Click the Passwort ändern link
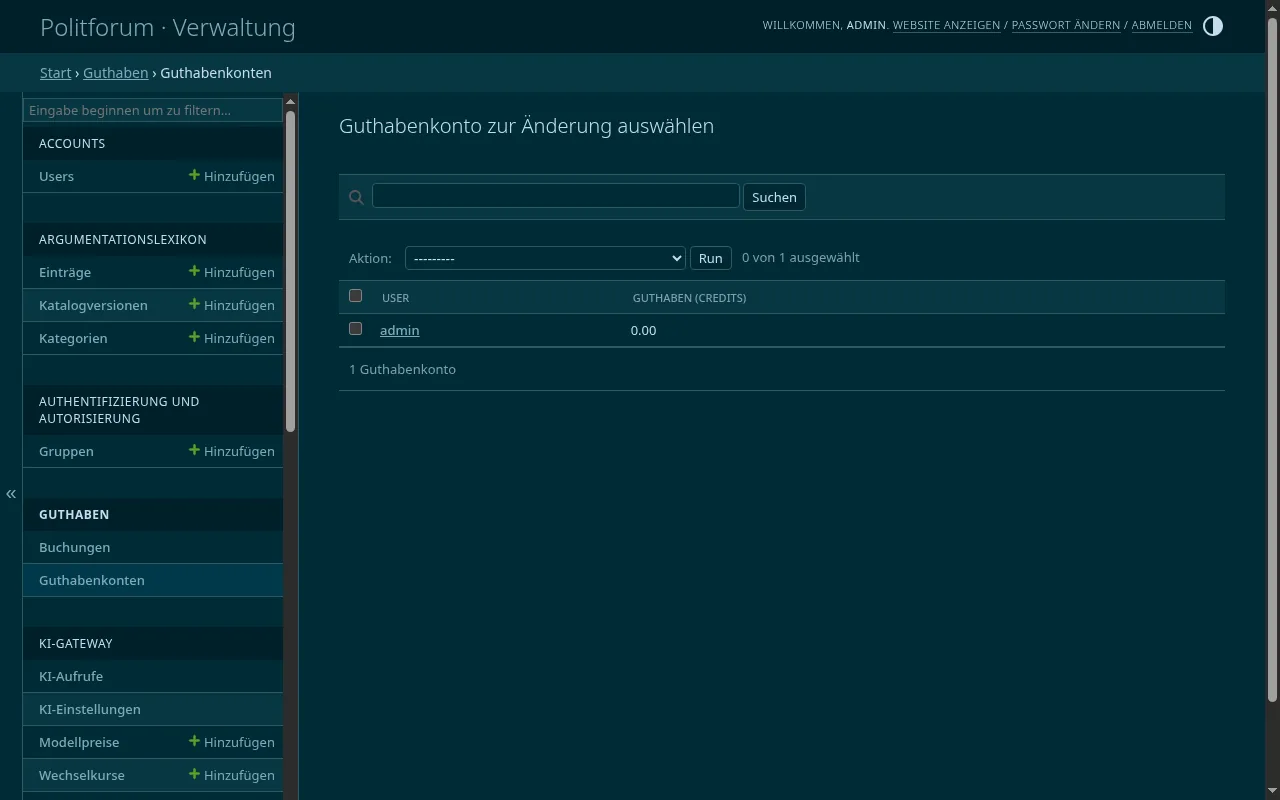Screen dimensions: 1280x800 [1066, 25]
